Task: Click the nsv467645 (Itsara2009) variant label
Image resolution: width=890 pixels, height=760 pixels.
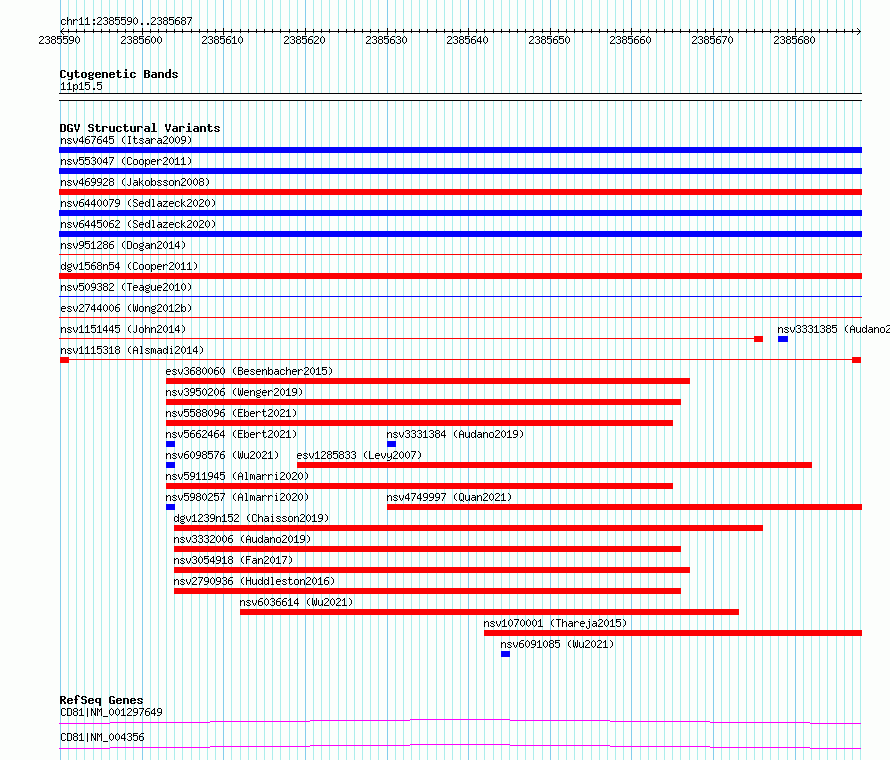Action: [x=126, y=140]
